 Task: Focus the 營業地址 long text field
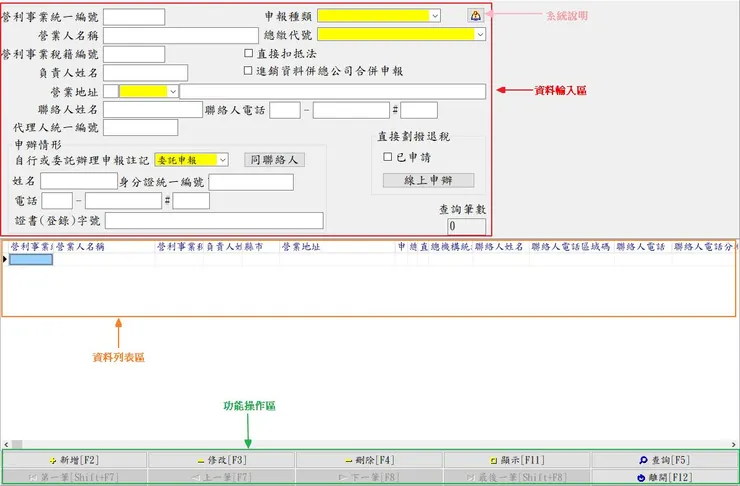point(333,92)
